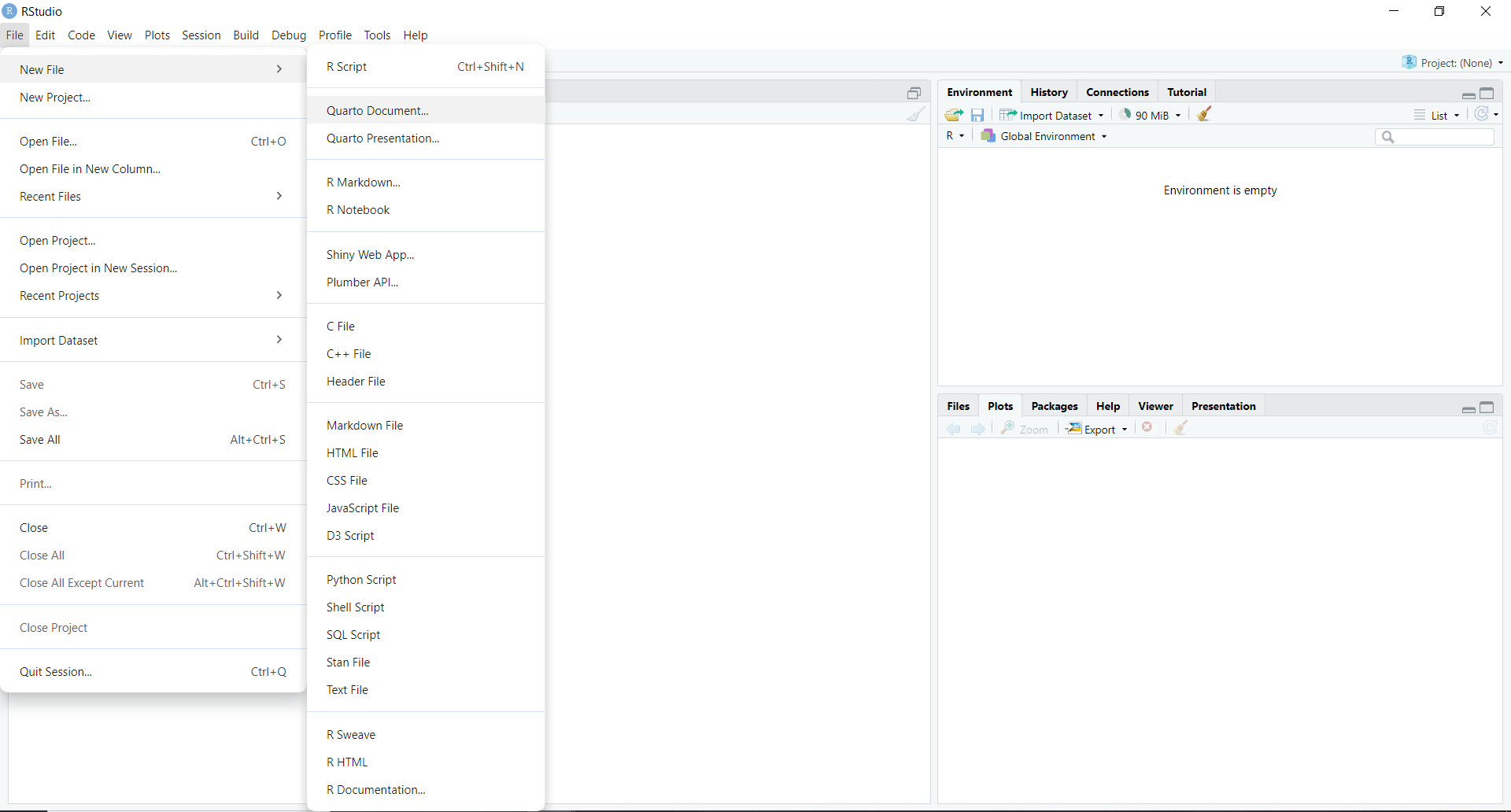1511x812 pixels.
Task: Open the R language selector dropdown
Action: point(955,136)
